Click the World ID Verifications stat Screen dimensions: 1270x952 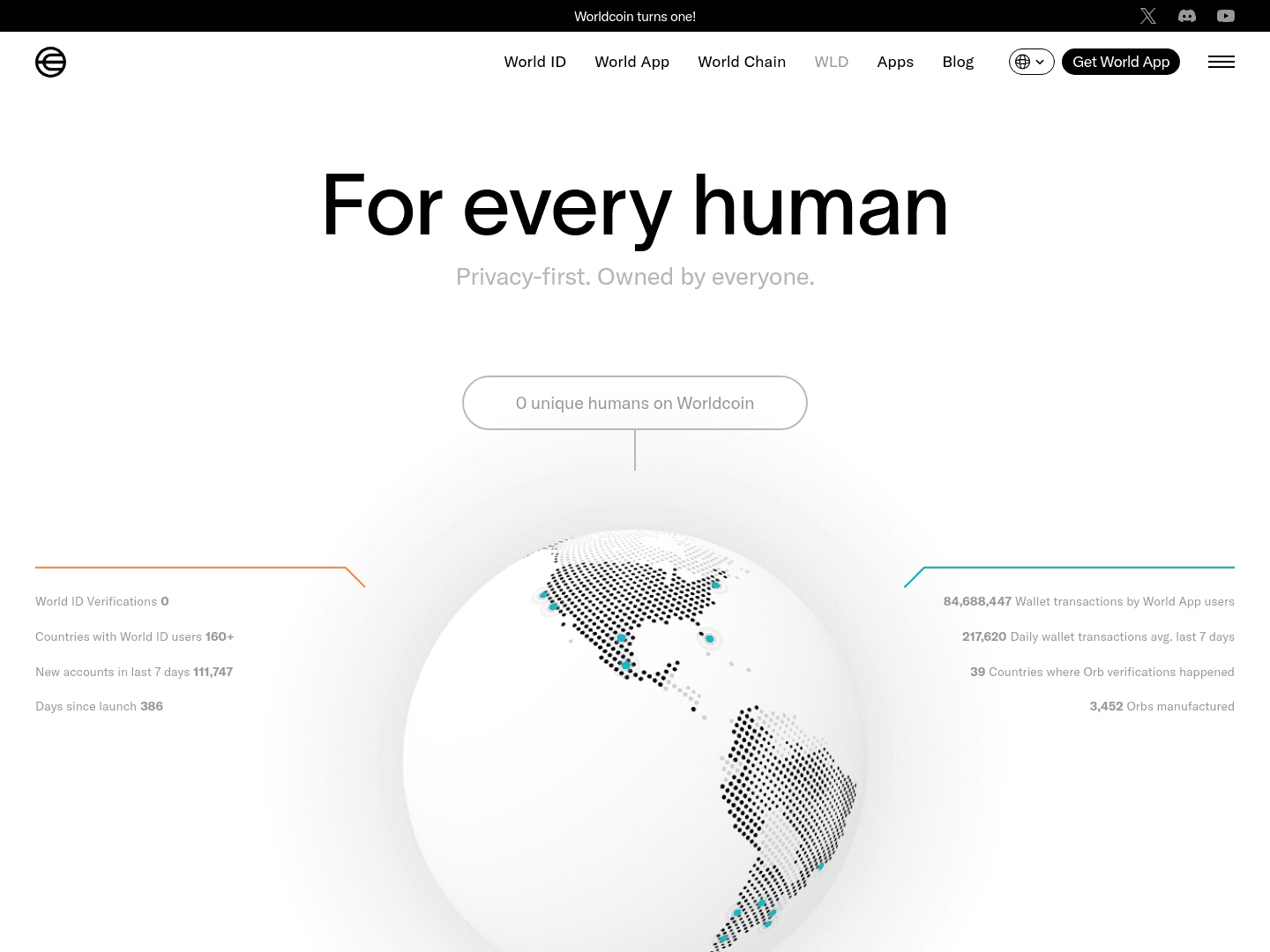click(102, 601)
